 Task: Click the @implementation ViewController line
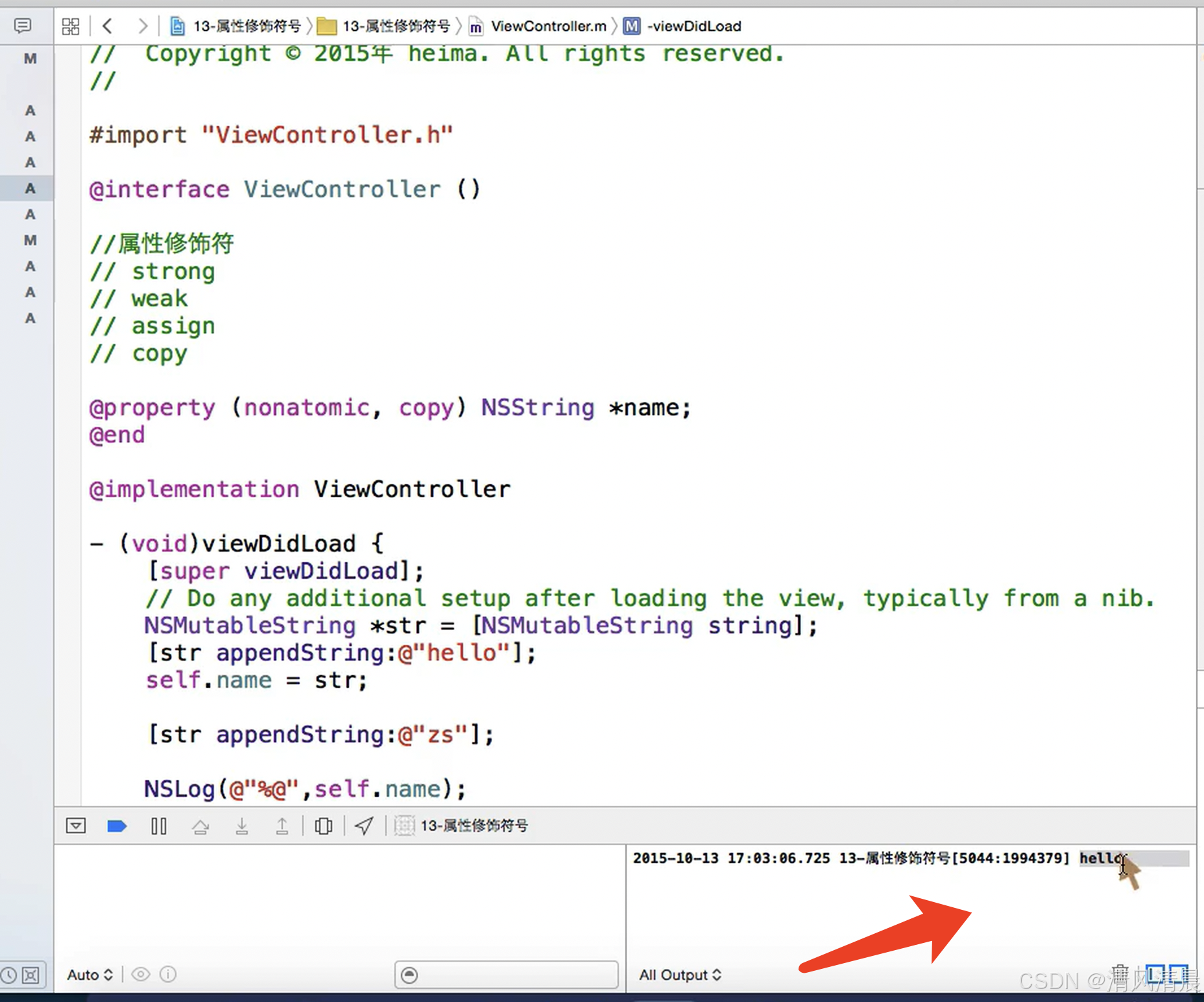[x=300, y=489]
